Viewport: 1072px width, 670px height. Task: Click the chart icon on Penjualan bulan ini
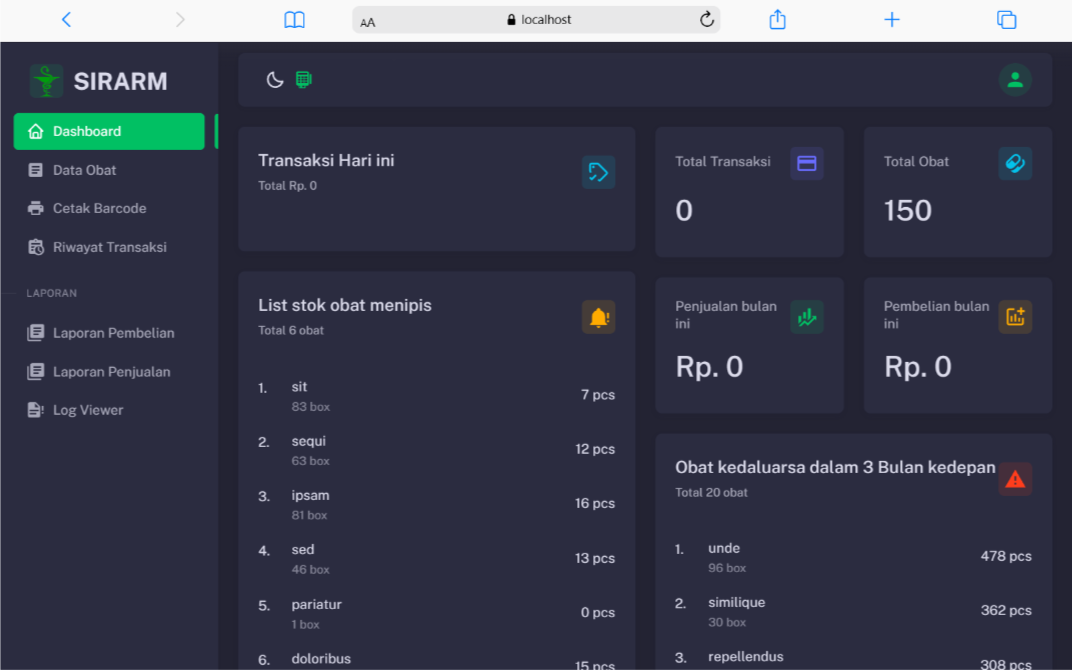[x=807, y=317]
